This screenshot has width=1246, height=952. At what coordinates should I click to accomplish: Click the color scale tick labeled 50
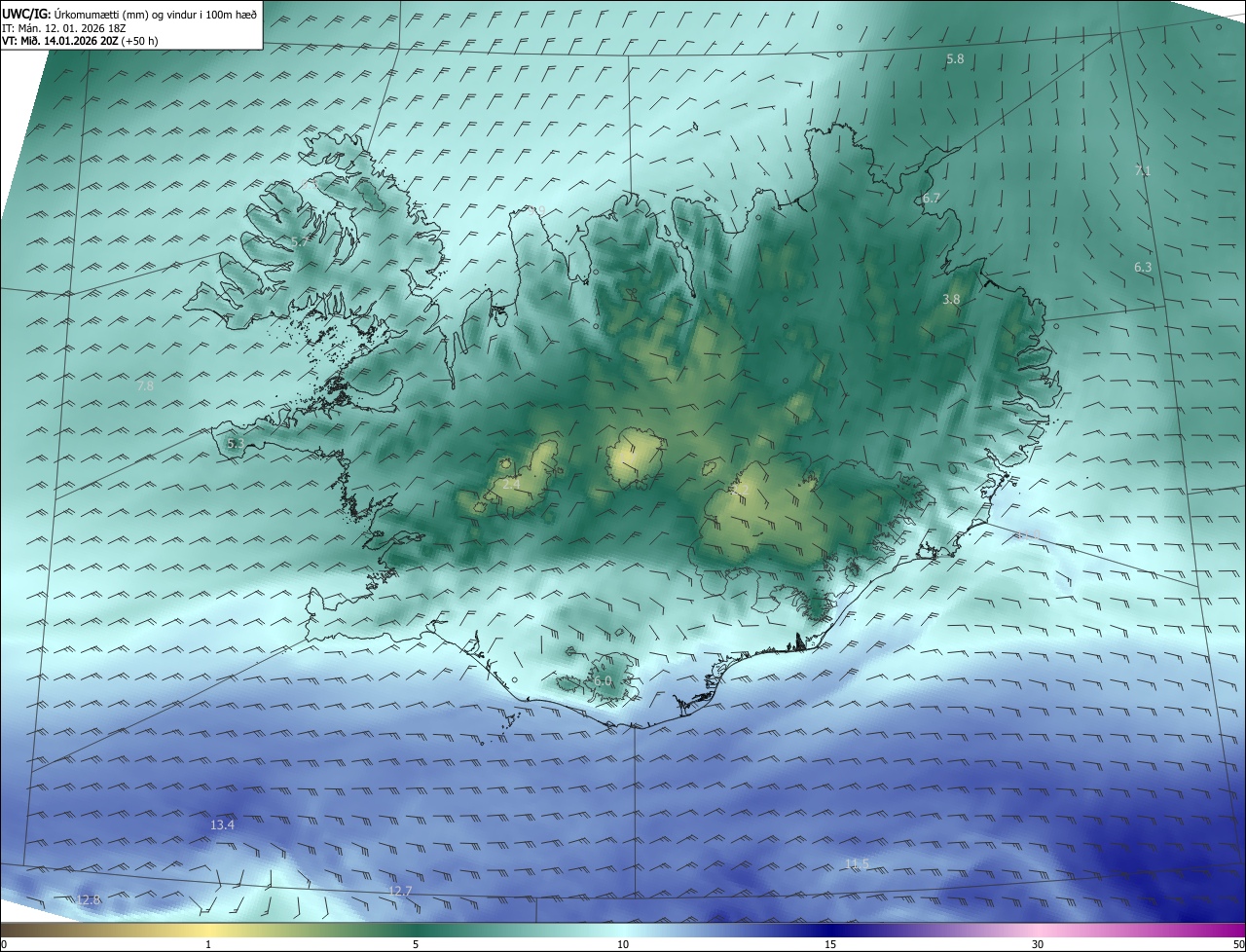(1238, 944)
